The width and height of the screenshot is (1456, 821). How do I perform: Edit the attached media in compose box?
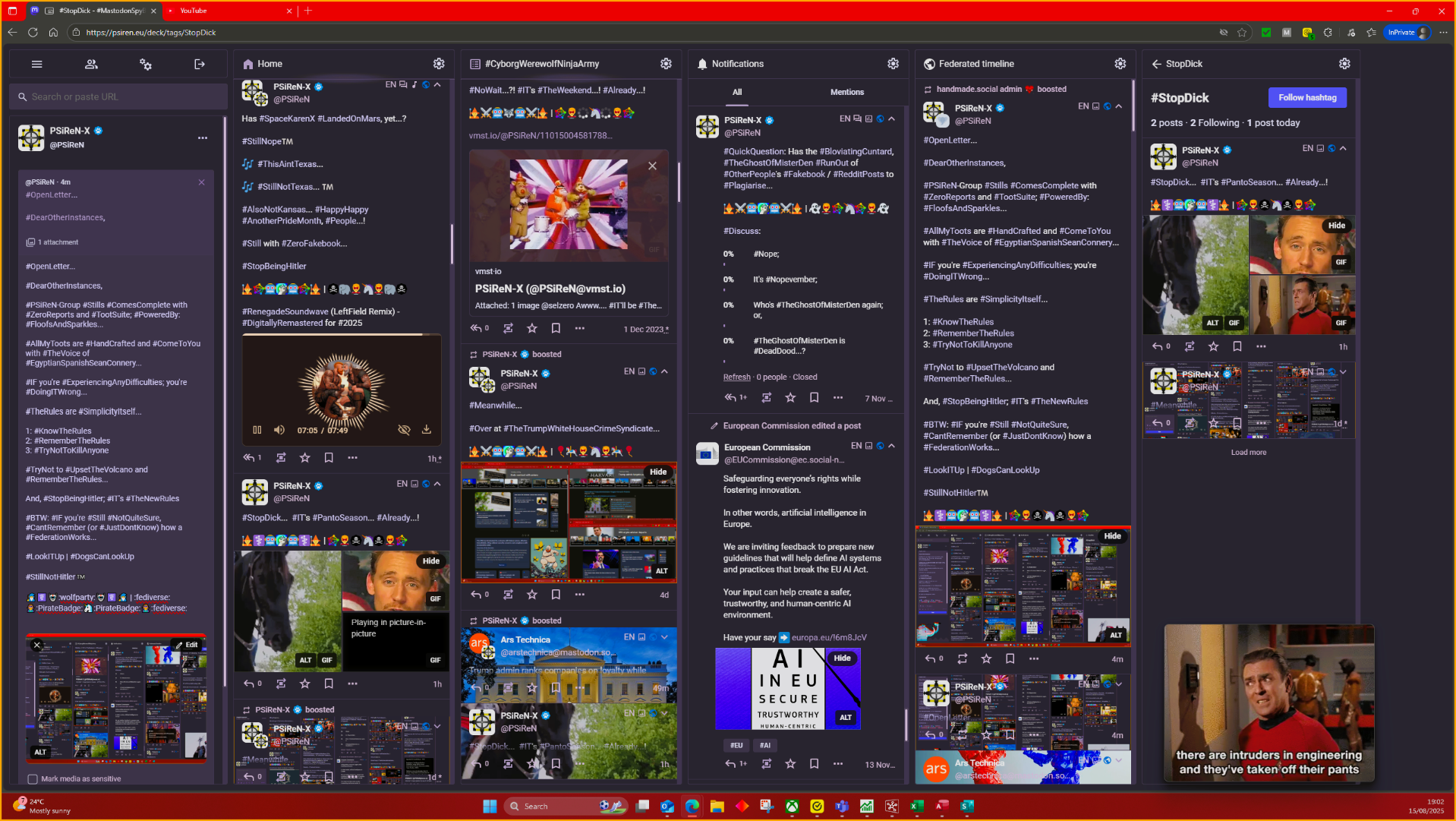click(x=187, y=645)
